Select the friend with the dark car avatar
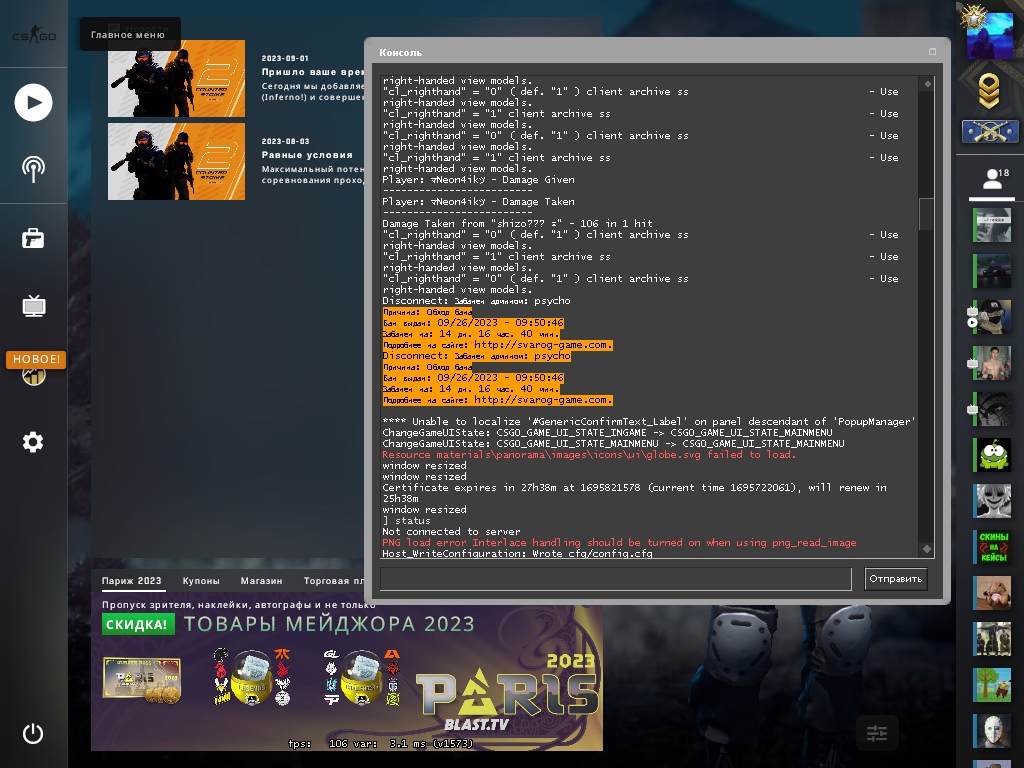Image resolution: width=1024 pixels, height=768 pixels. point(993,270)
